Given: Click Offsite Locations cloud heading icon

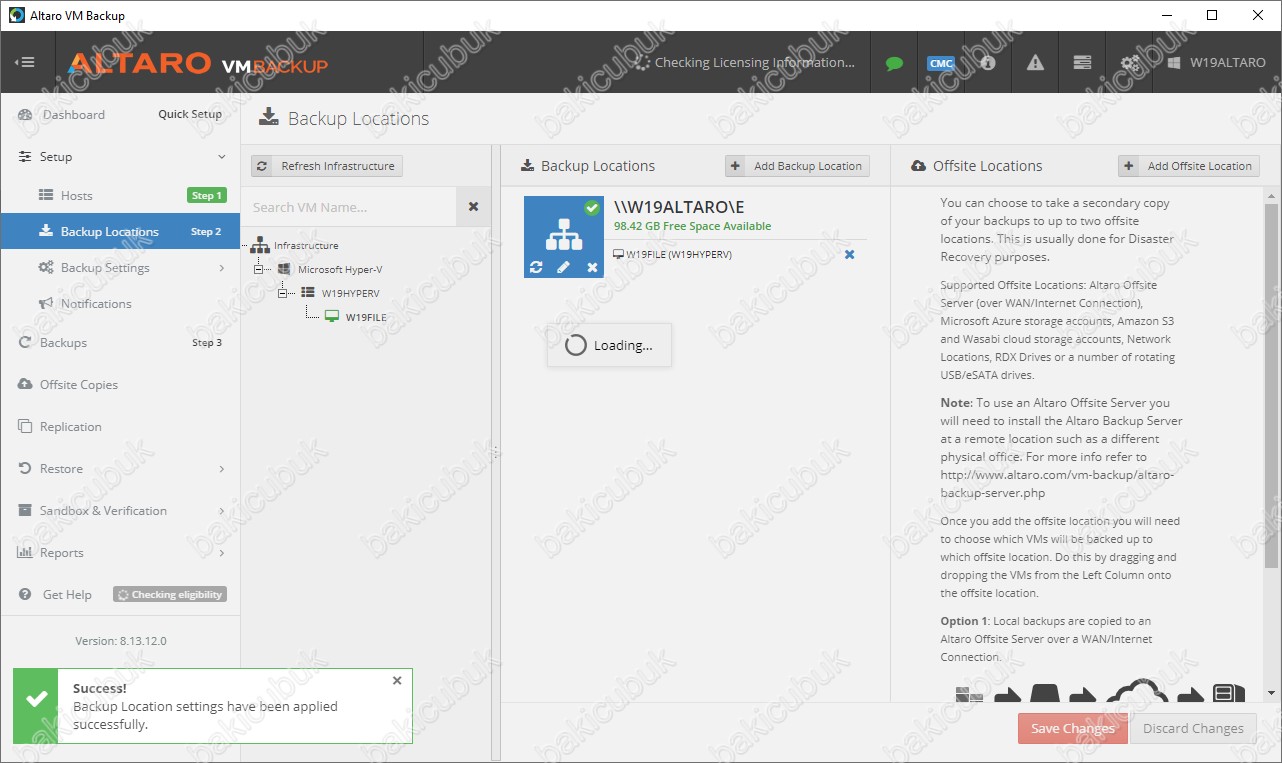Looking at the screenshot, I should click(918, 166).
